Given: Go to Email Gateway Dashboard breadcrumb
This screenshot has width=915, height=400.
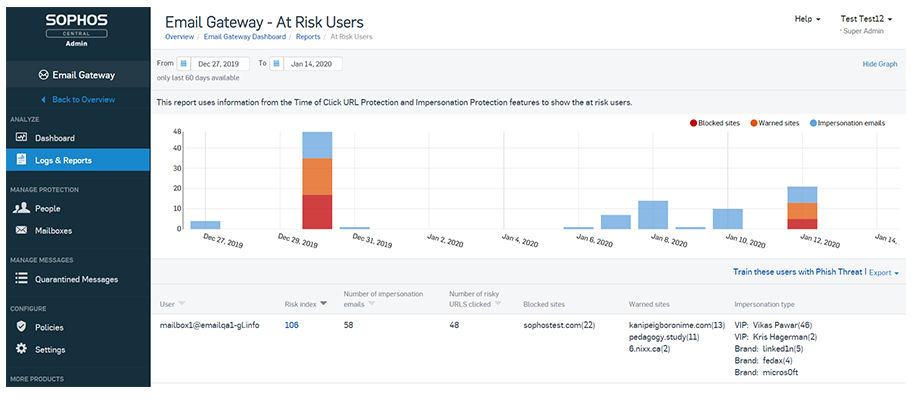Looking at the screenshot, I should 245,36.
